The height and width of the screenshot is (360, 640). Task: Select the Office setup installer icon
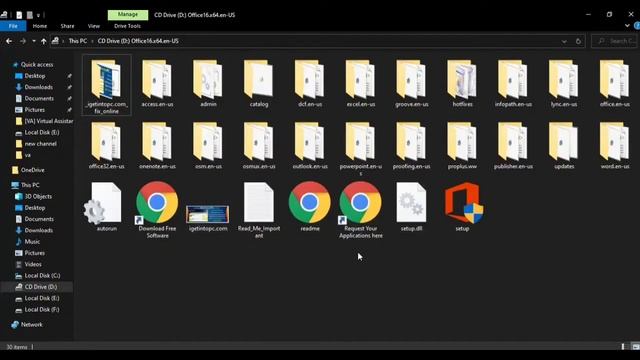(464, 203)
